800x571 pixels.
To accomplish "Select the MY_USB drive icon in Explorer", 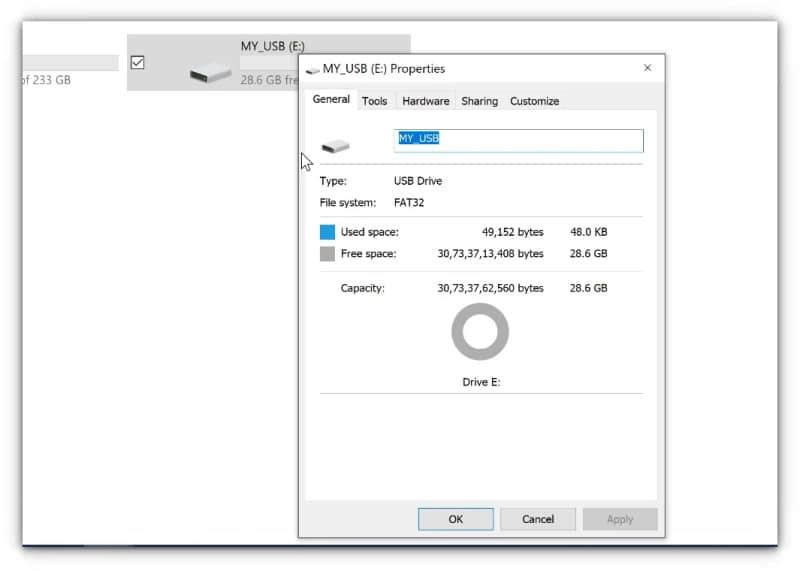I will tap(211, 72).
